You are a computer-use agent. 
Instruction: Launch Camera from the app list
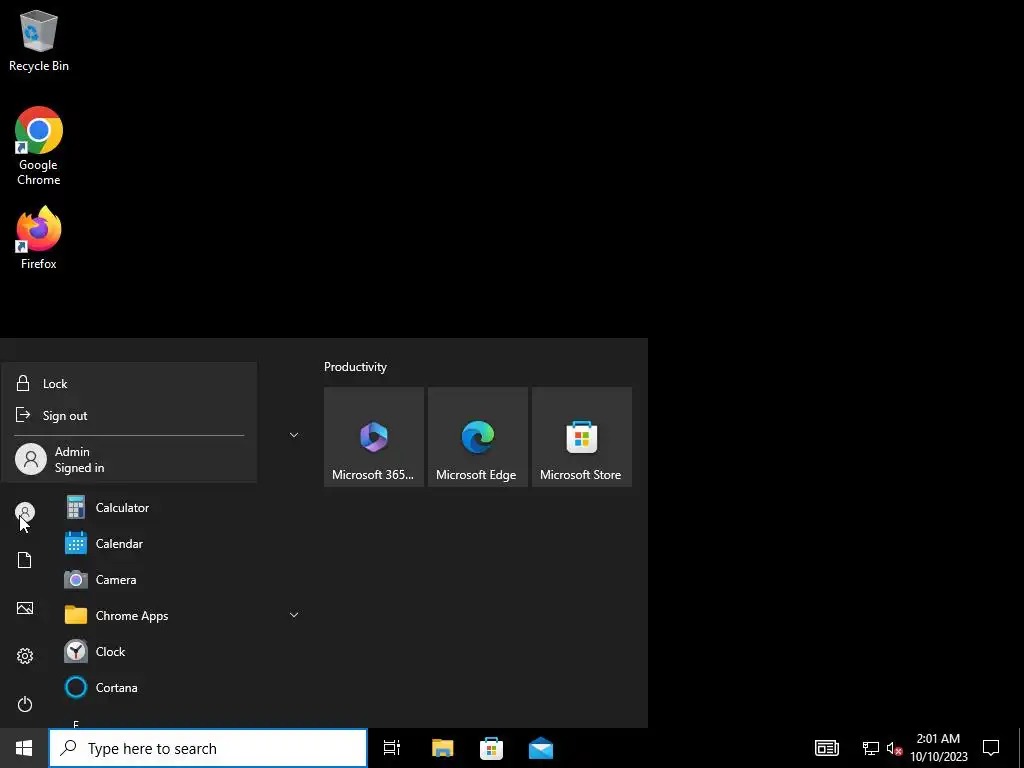182,579
